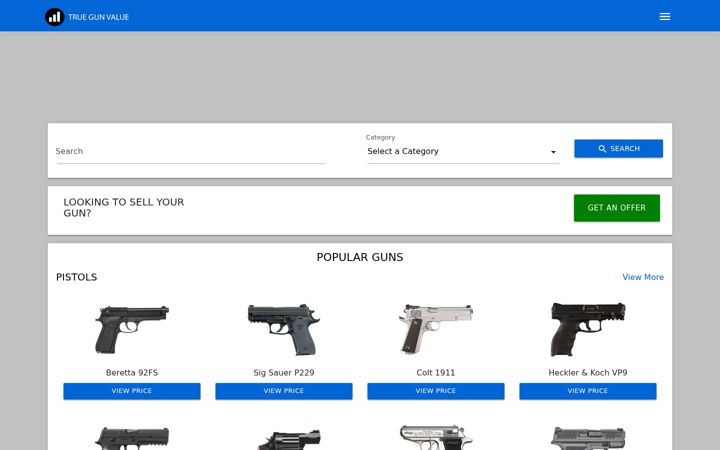Screen dimensions: 720x450
Task: Click the blue SEARCH button
Action: (618, 149)
